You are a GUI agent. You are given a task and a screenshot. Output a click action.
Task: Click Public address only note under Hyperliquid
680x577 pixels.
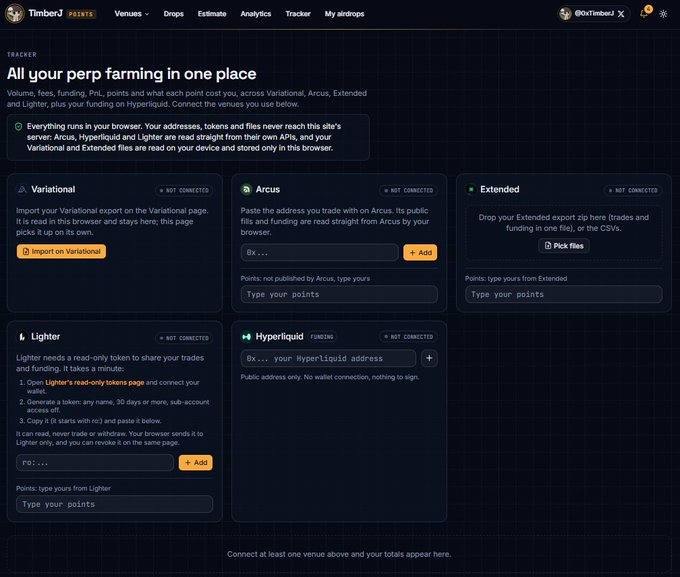pyautogui.click(x=330, y=377)
